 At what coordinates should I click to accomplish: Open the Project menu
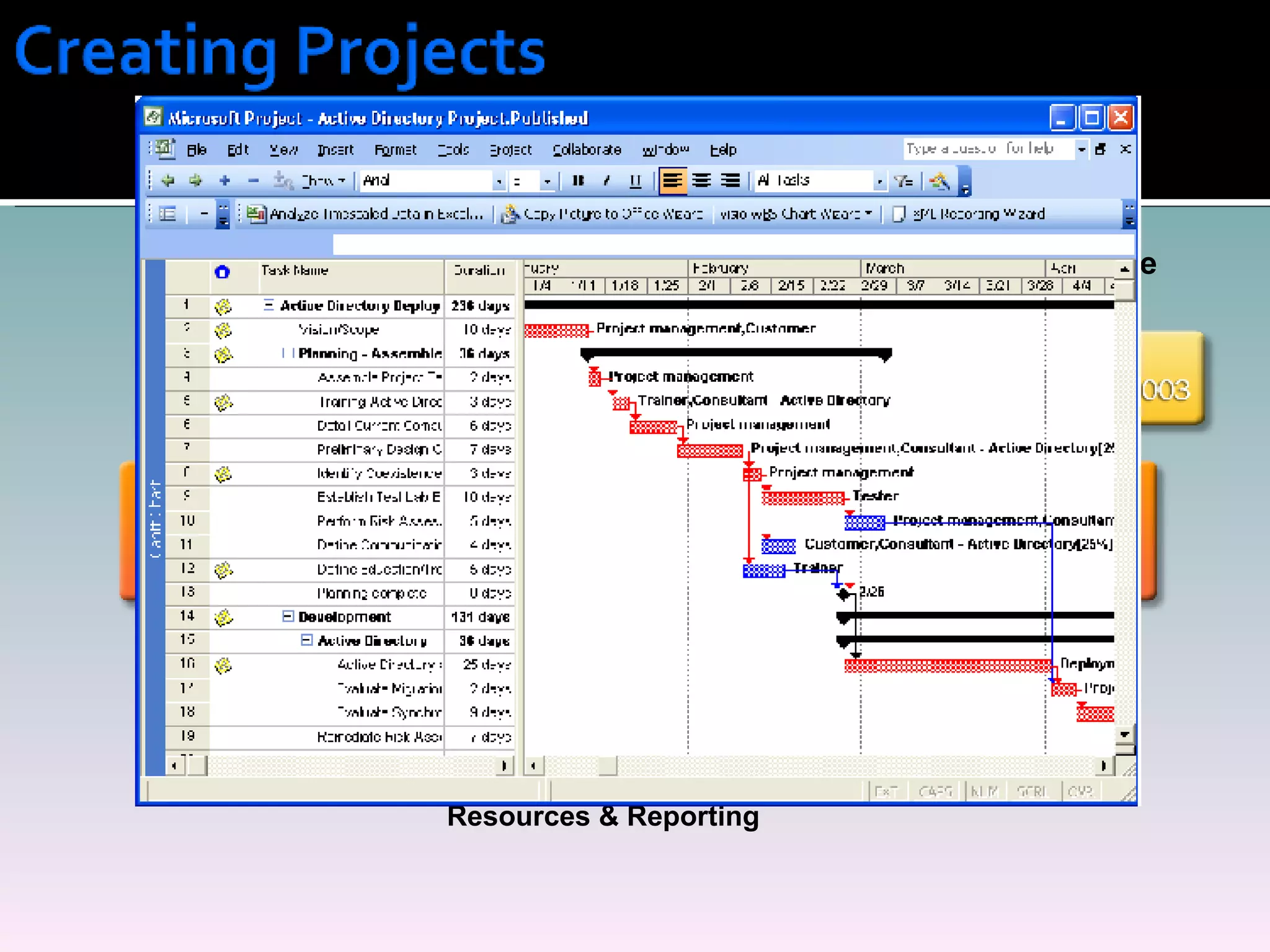tap(510, 150)
